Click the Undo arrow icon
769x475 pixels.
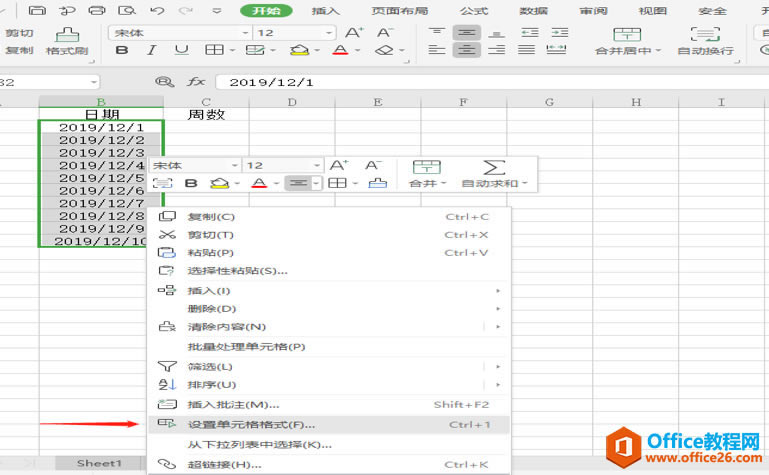tap(157, 10)
